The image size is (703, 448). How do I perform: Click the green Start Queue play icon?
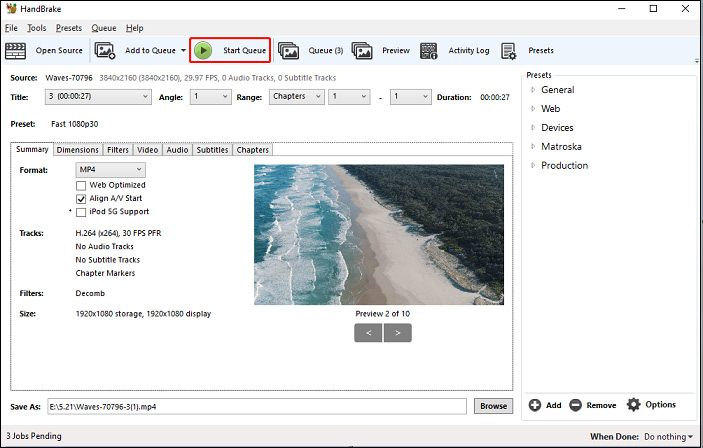[203, 50]
